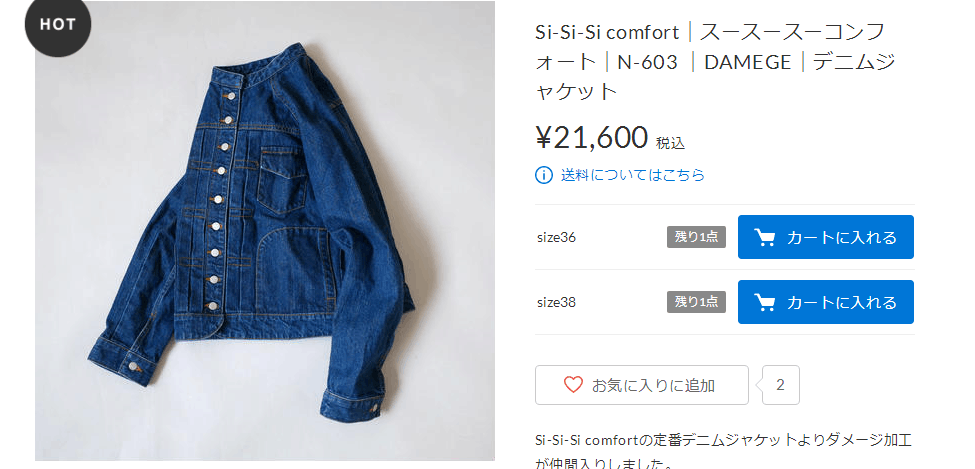Image resolution: width=975 pixels, height=469 pixels.
Task: Click the 残り1点 stock badge for size36
Action: coord(696,237)
